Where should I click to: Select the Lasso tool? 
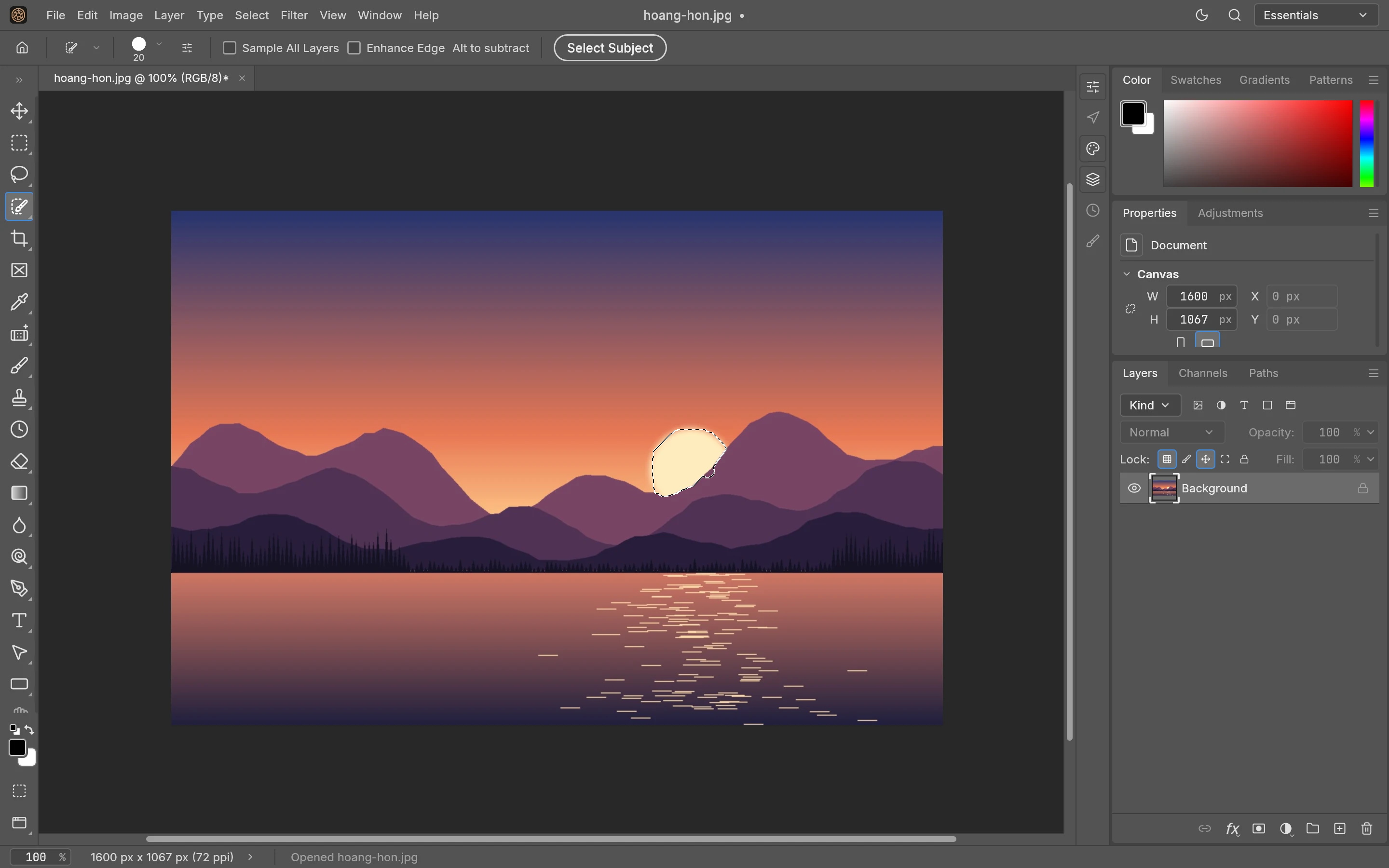pos(19,175)
